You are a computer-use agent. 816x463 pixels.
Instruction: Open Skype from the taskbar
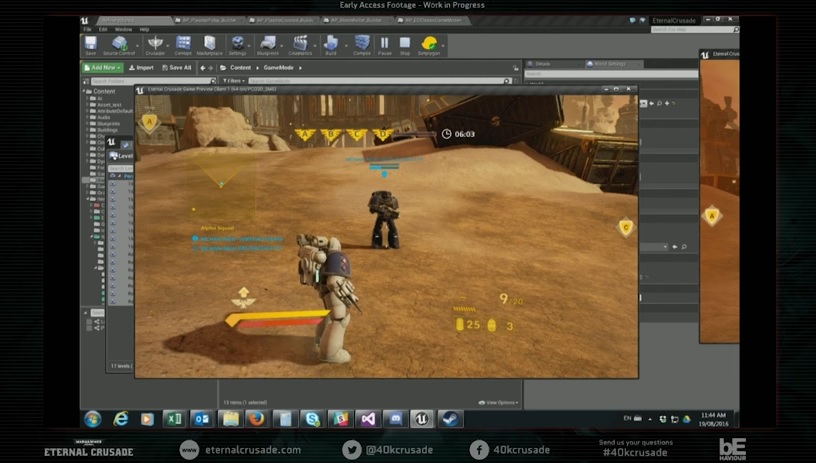click(x=312, y=419)
